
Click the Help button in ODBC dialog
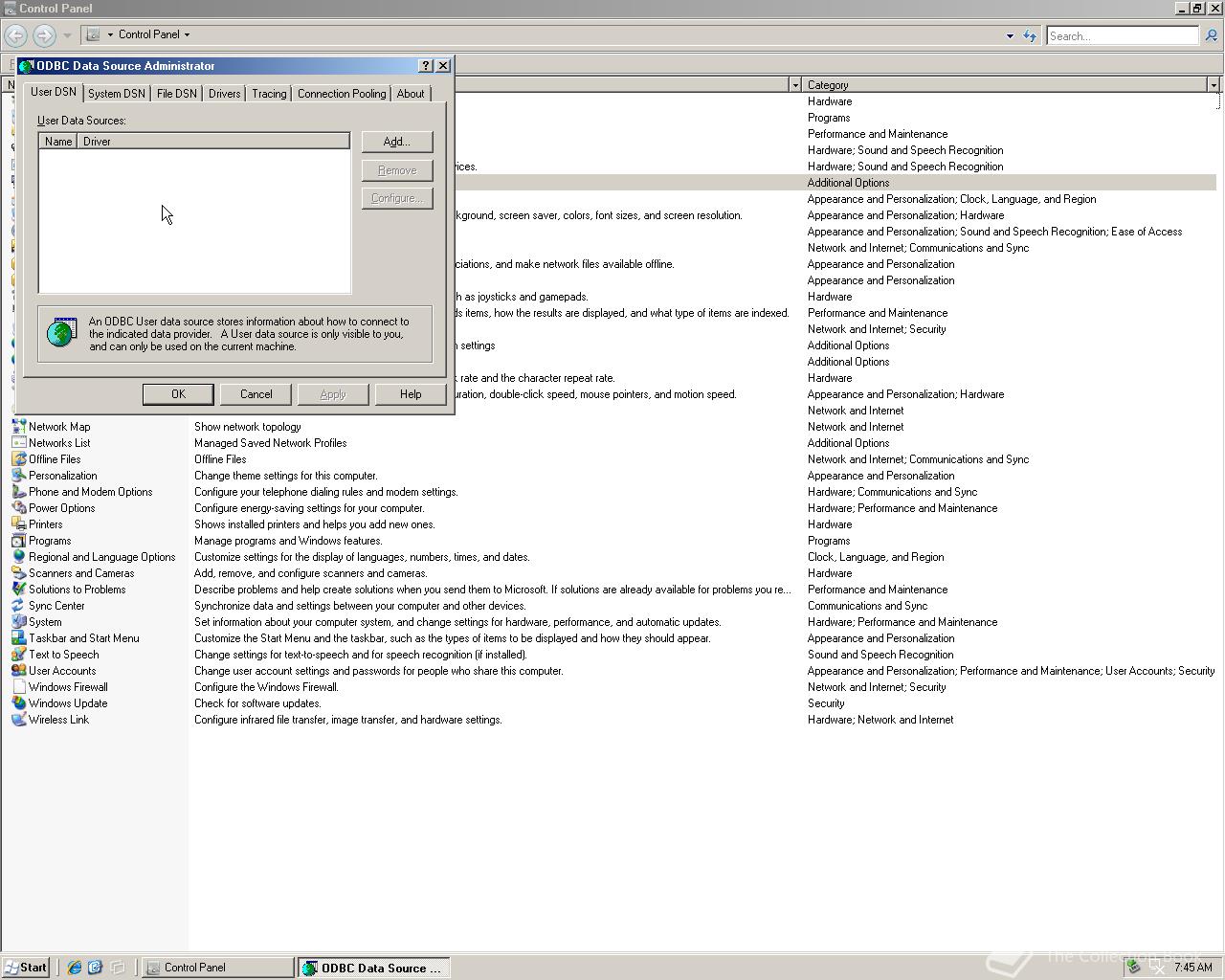[411, 394]
